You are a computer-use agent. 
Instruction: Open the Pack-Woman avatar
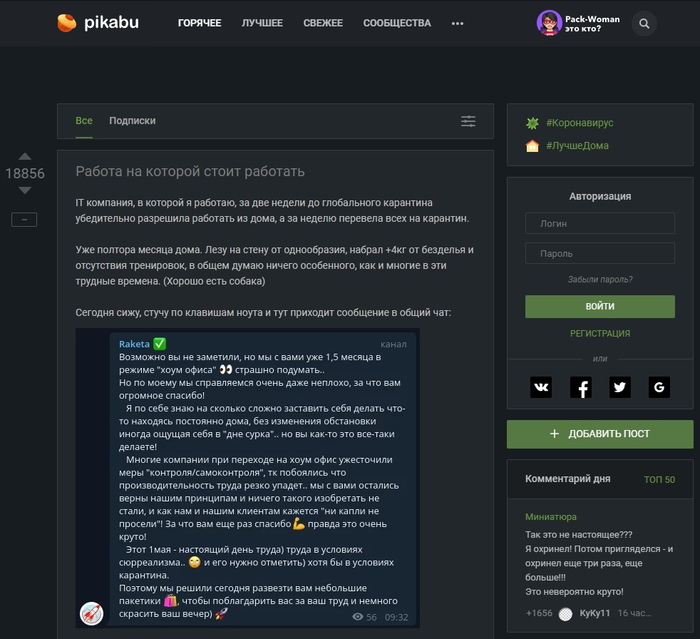click(x=549, y=23)
